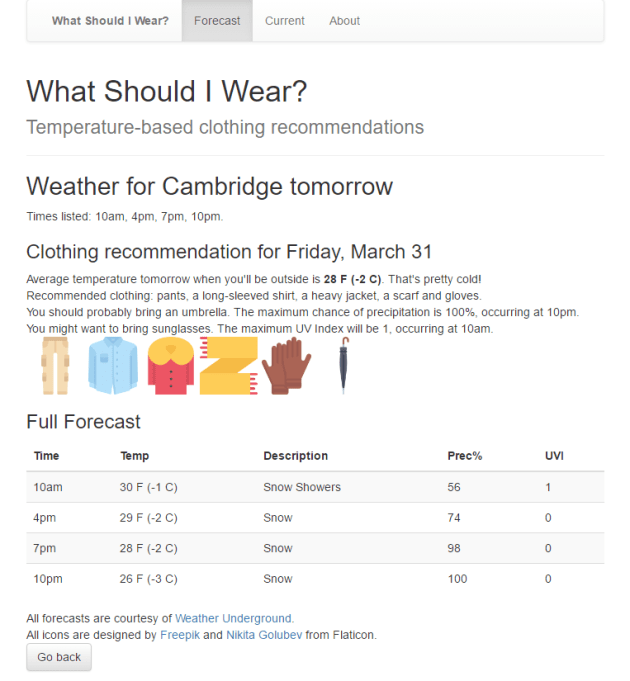Visit the Freepik designer link
This screenshot has width=630, height=681.
[179, 635]
